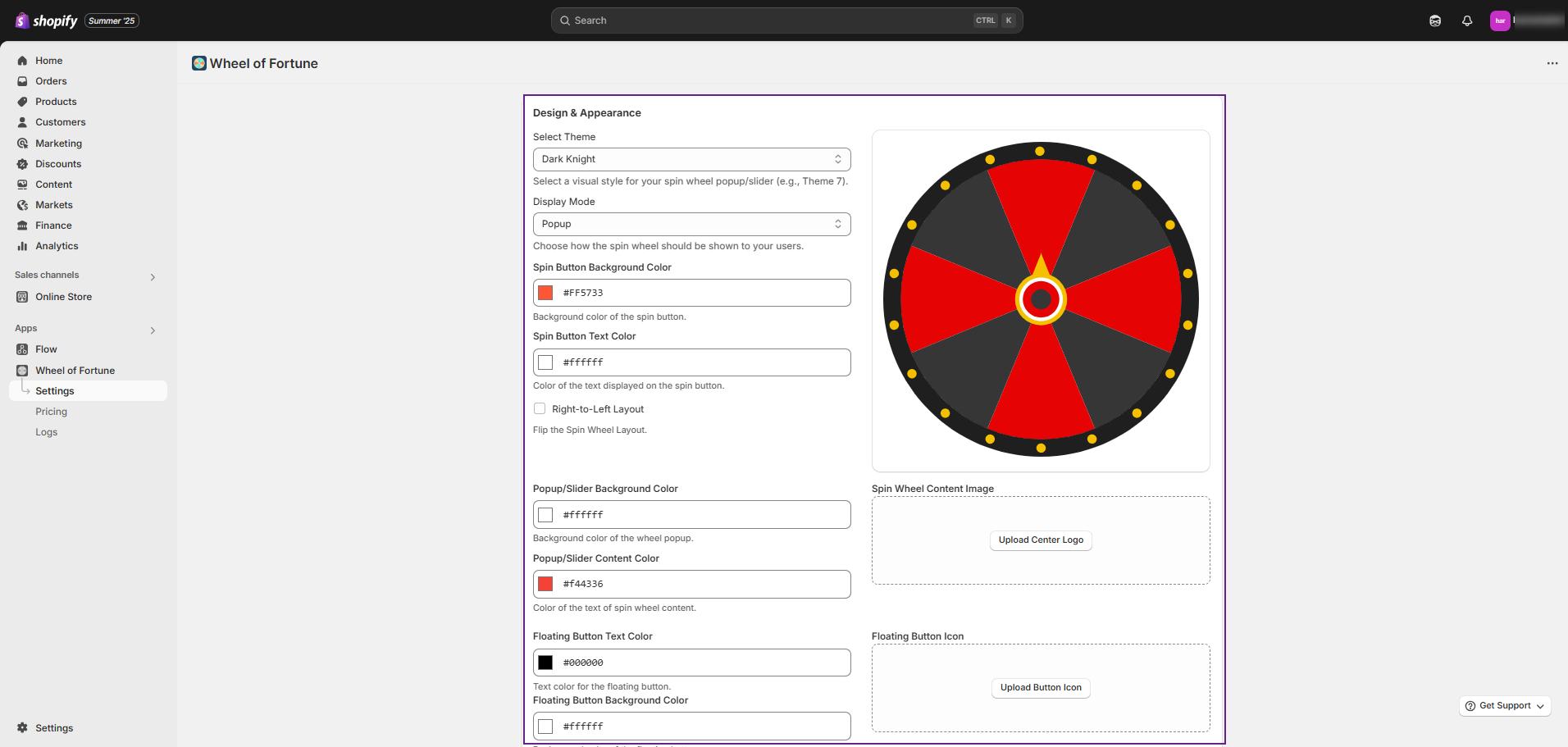
Task: Expand the Apps section chevron
Action: (x=153, y=330)
